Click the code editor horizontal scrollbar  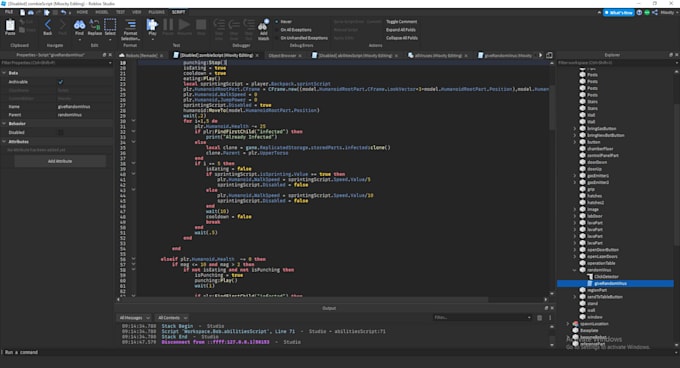[x=304, y=299]
